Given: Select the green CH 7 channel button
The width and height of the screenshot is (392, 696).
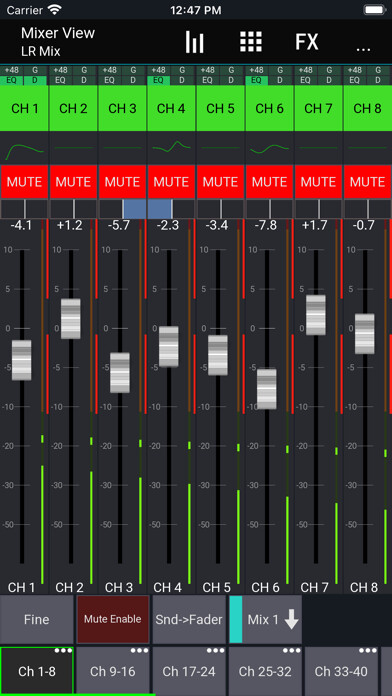Looking at the screenshot, I should pyautogui.click(x=318, y=108).
